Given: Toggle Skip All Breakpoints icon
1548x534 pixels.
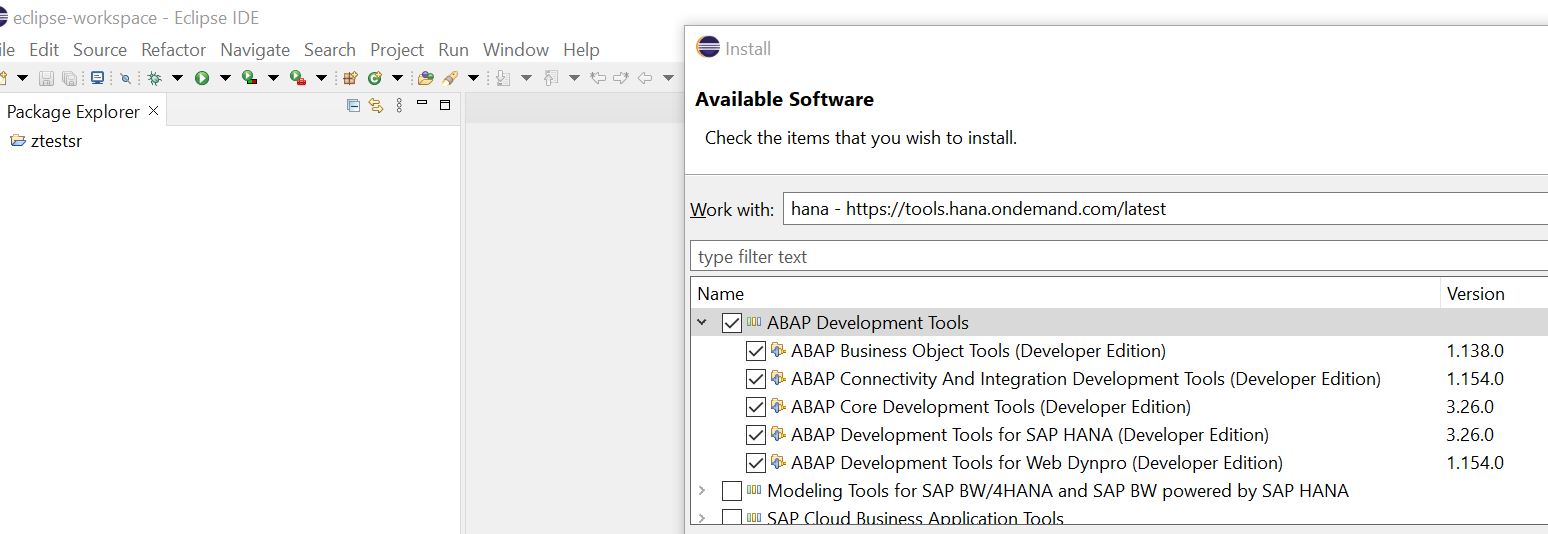Looking at the screenshot, I should pos(125,78).
